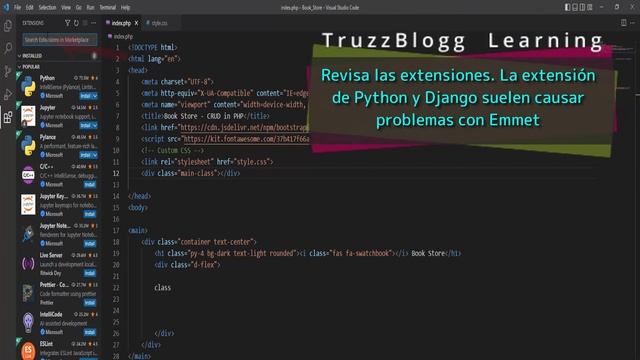Install the C/C++ extension
This screenshot has height=360, width=640.
tap(90, 184)
